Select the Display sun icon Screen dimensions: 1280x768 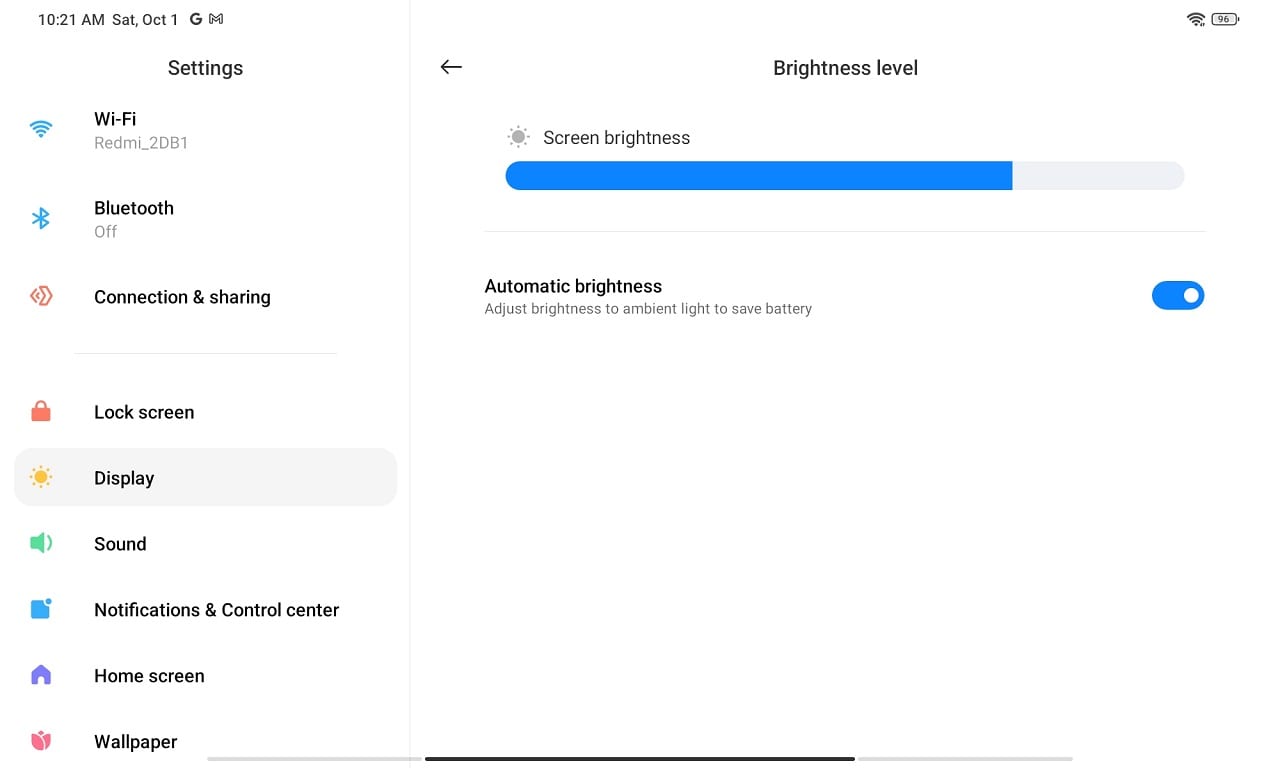tap(40, 477)
